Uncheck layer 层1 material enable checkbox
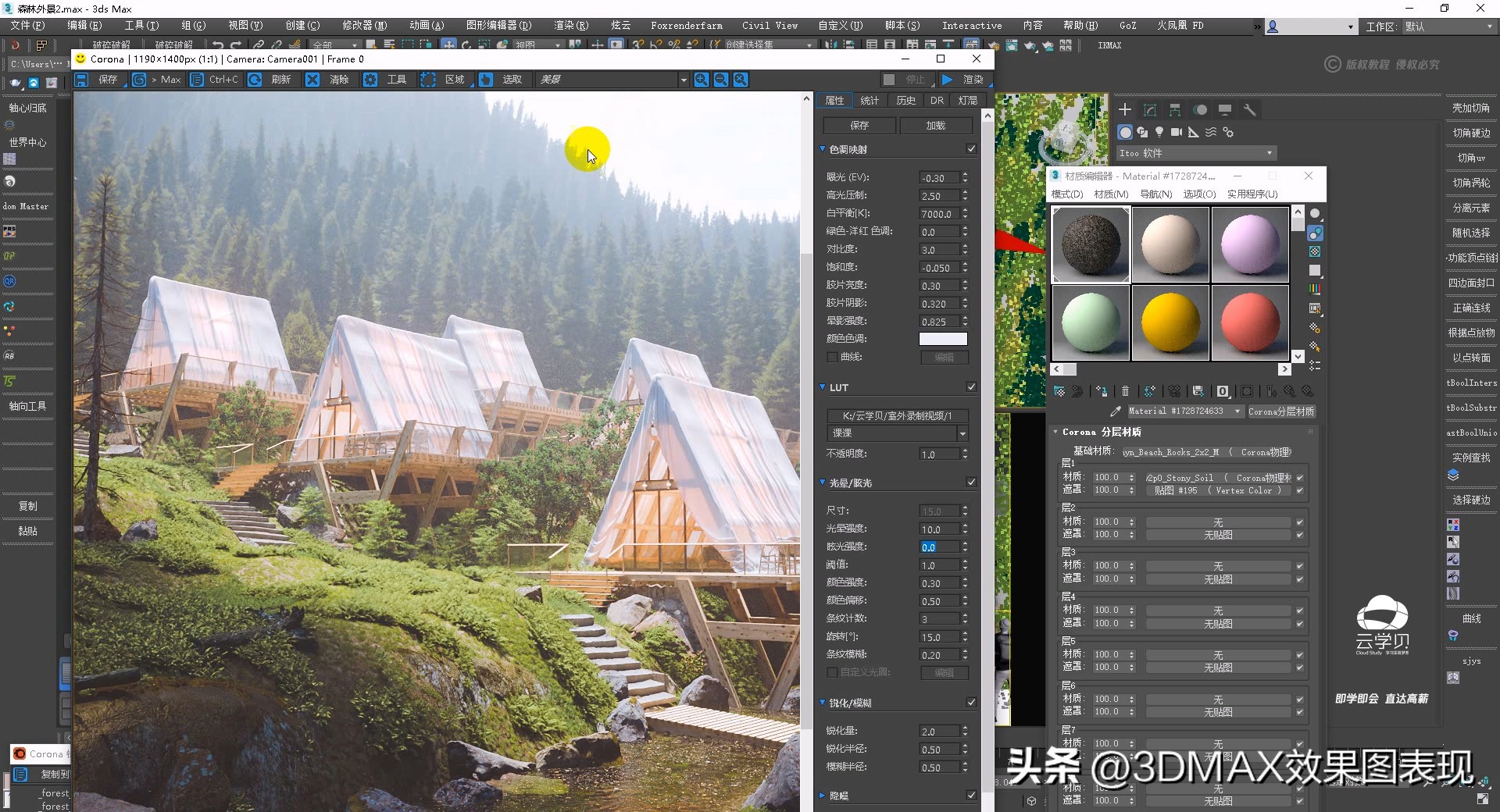The width and height of the screenshot is (1500, 812). click(x=1300, y=478)
